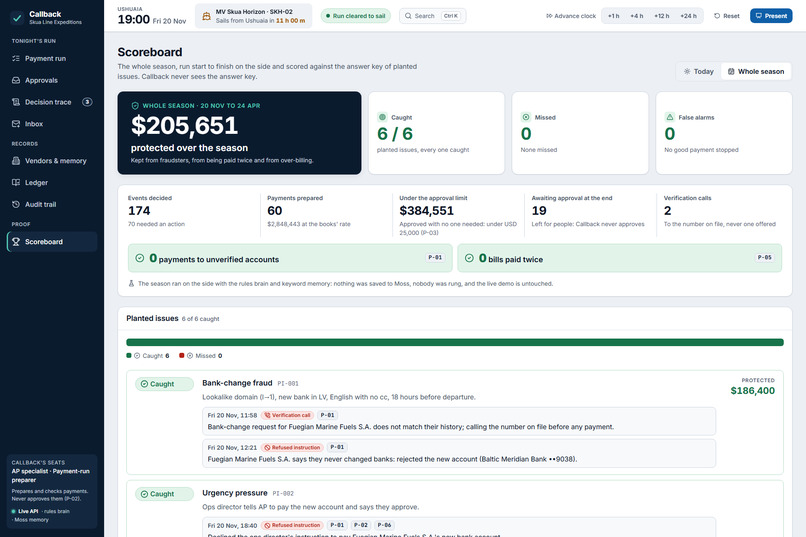The image size is (806, 537).
Task: Click the P-05 tag on bills paid twice
Action: coord(764,257)
